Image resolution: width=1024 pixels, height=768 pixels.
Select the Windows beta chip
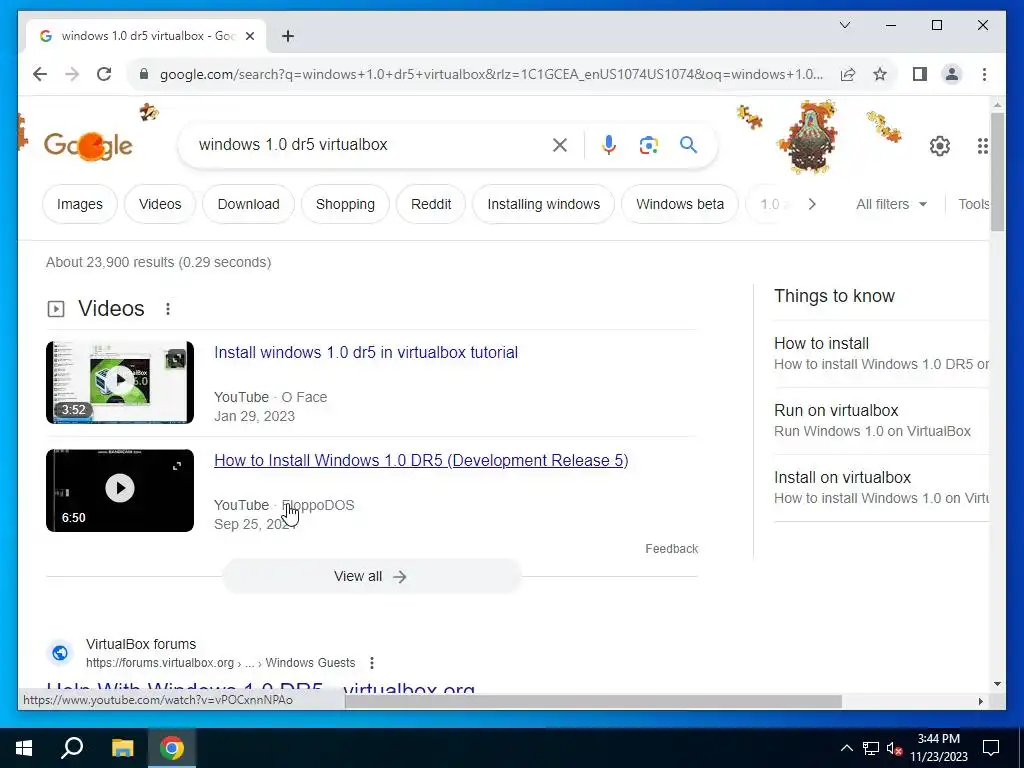pyautogui.click(x=680, y=204)
